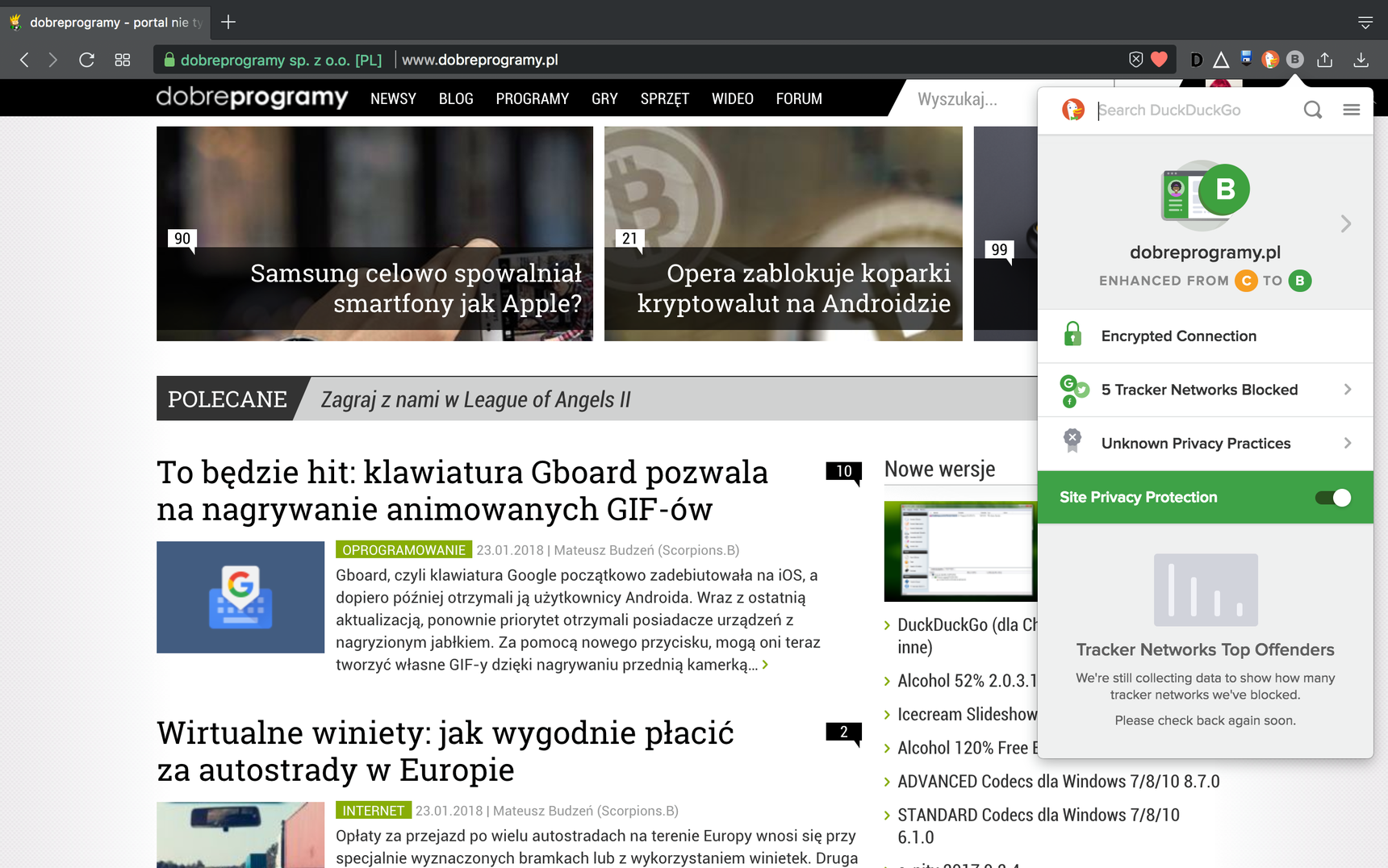Open the BLOG menu item
This screenshot has height=868, width=1388.
pos(456,98)
